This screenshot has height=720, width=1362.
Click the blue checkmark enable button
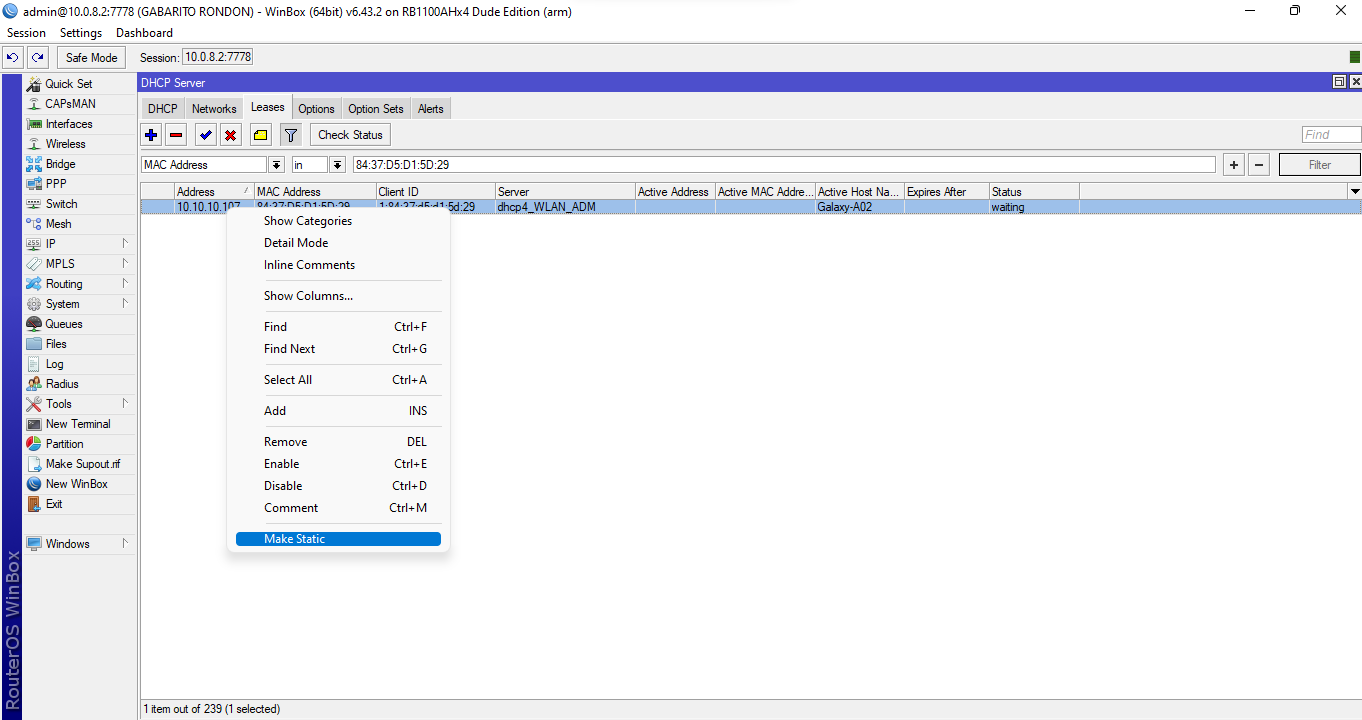(x=206, y=135)
